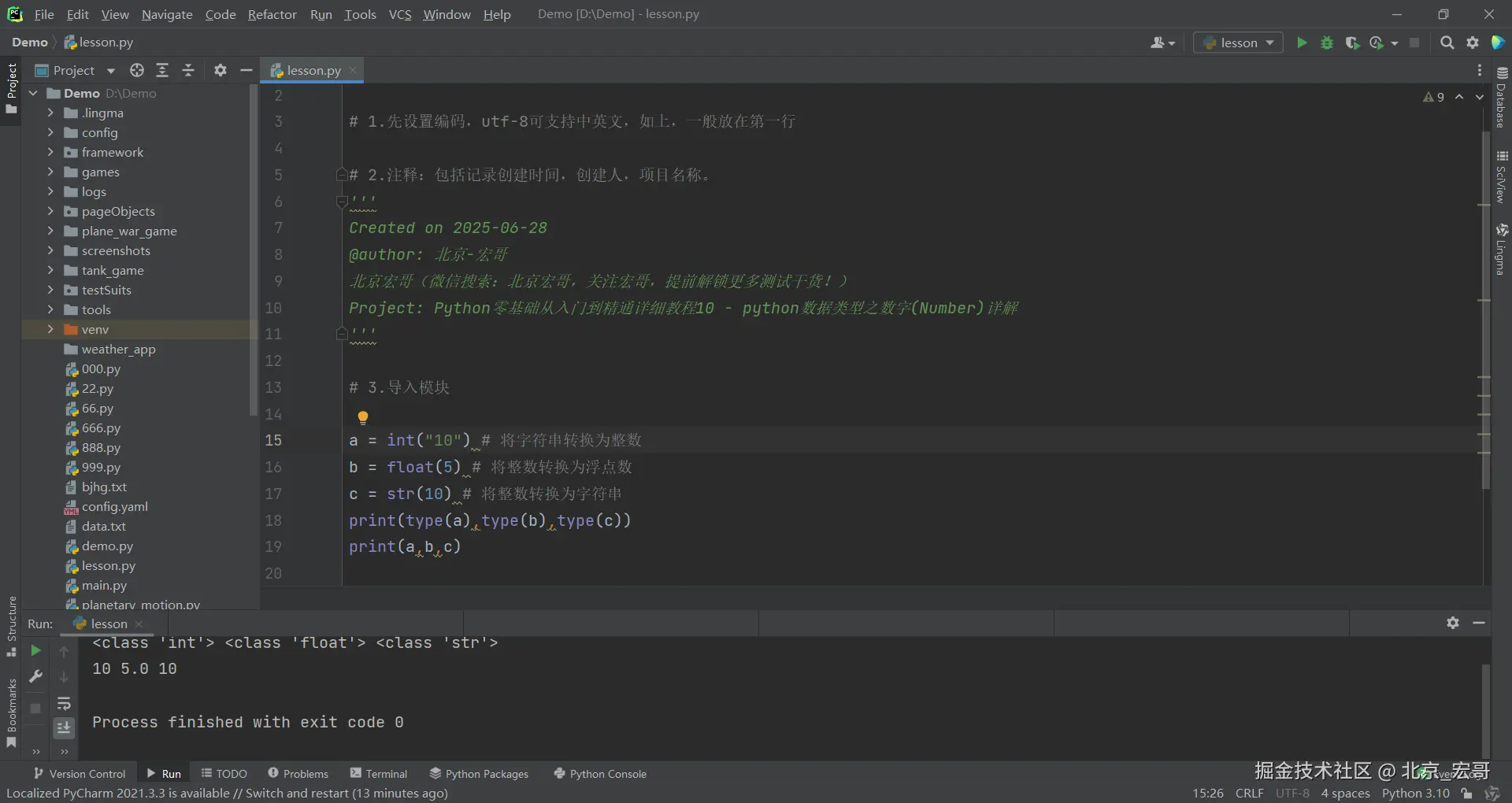Rerun lesson in the Run panel

35,650
